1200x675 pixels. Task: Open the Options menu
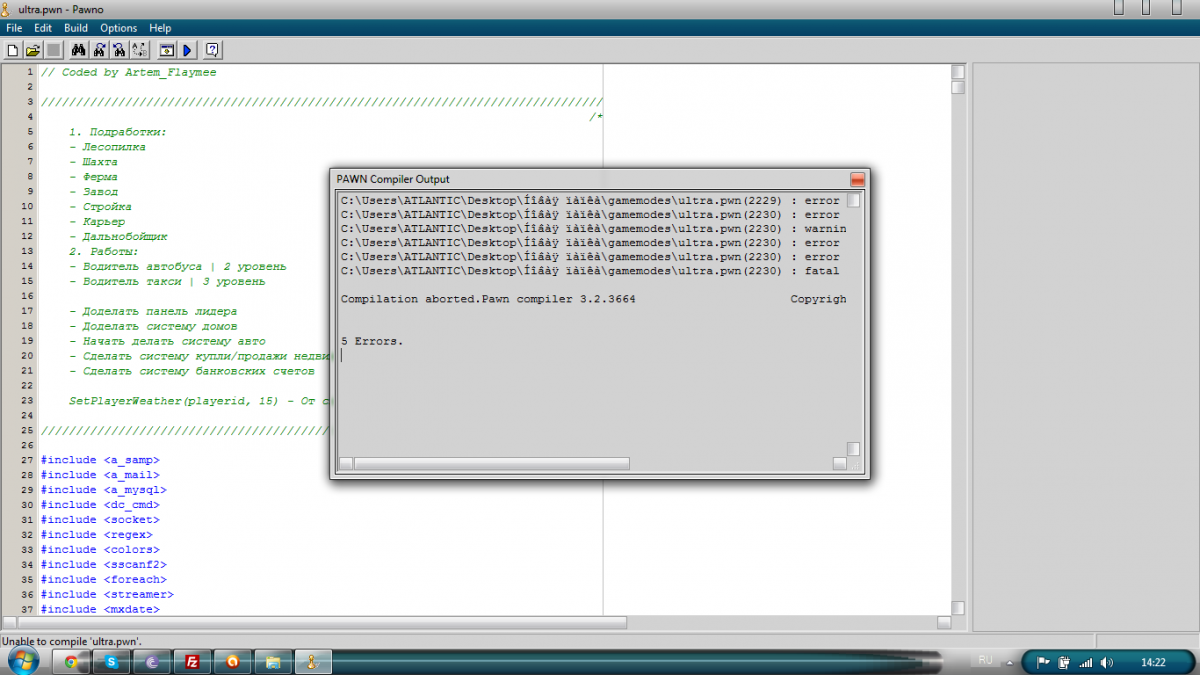(x=118, y=28)
